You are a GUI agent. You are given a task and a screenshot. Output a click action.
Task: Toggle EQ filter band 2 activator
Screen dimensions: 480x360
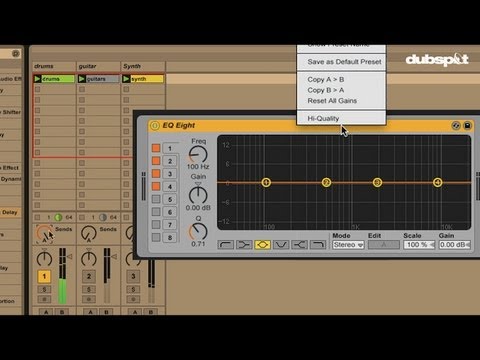pos(156,161)
